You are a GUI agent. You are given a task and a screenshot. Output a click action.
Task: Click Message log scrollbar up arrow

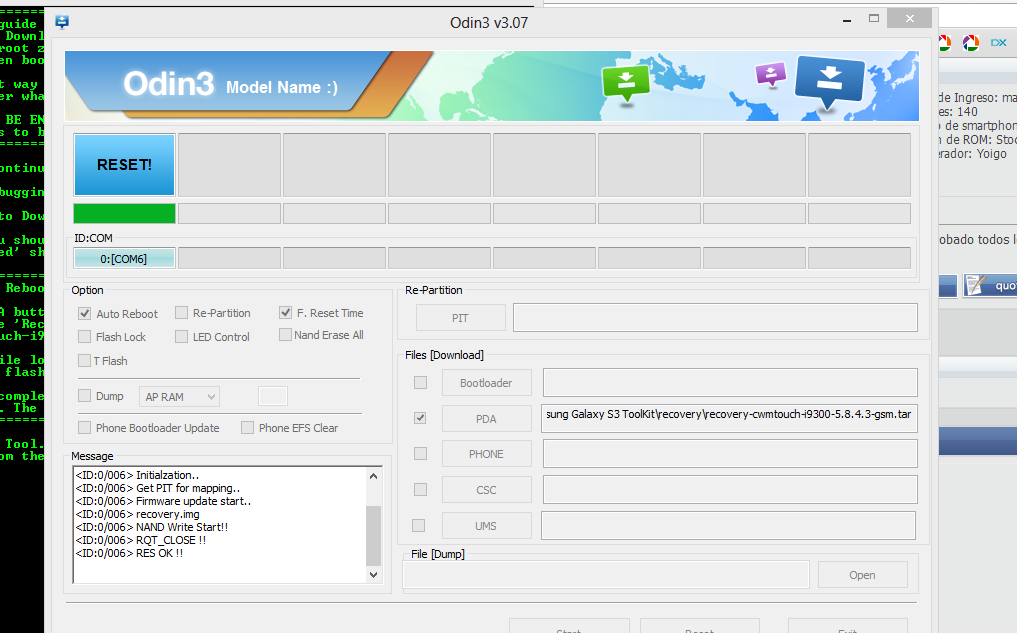tap(374, 476)
